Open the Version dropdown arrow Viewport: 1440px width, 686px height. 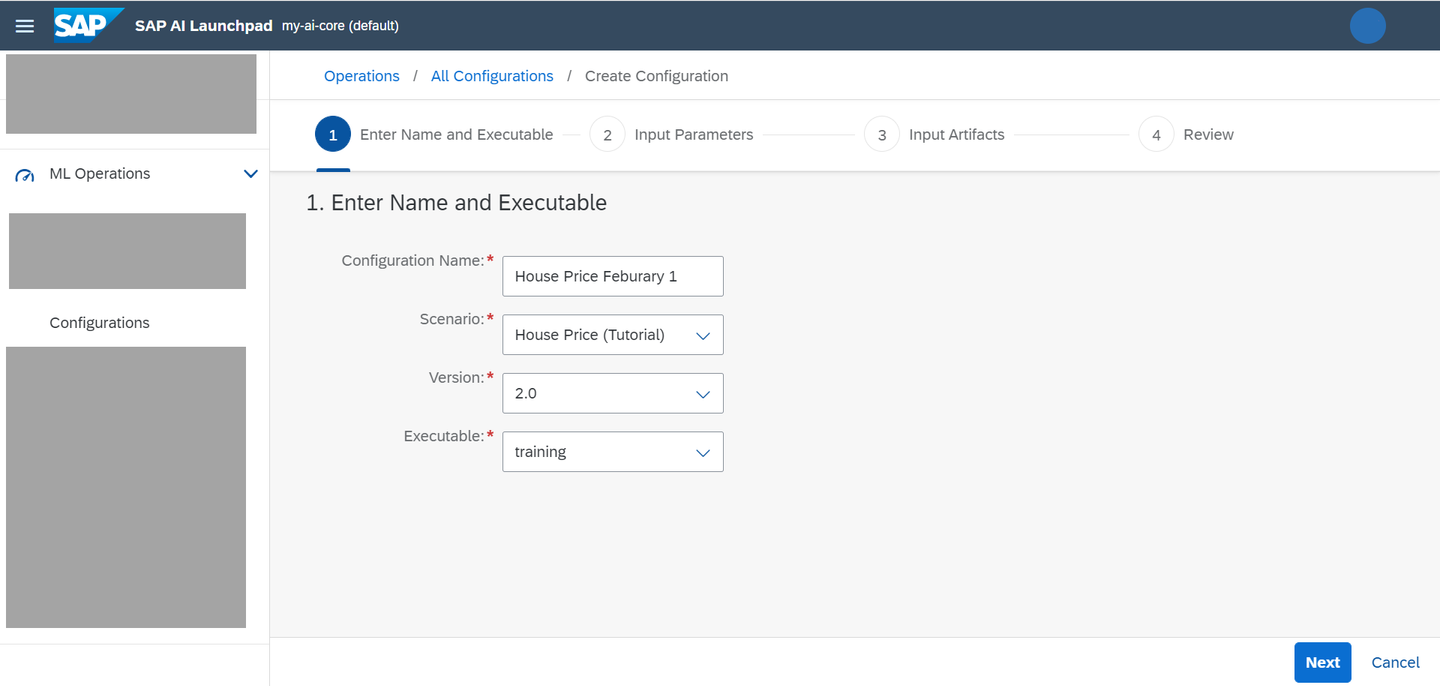point(703,394)
